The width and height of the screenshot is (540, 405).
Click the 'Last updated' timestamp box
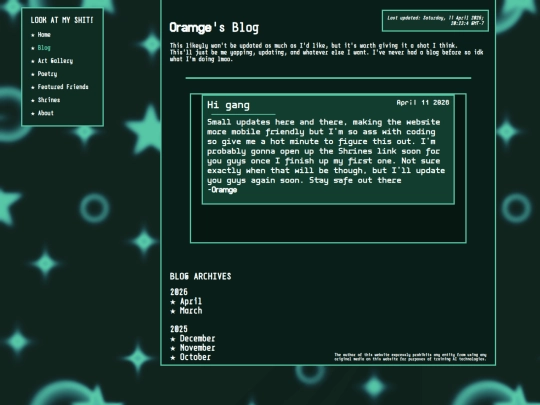[x=435, y=21]
